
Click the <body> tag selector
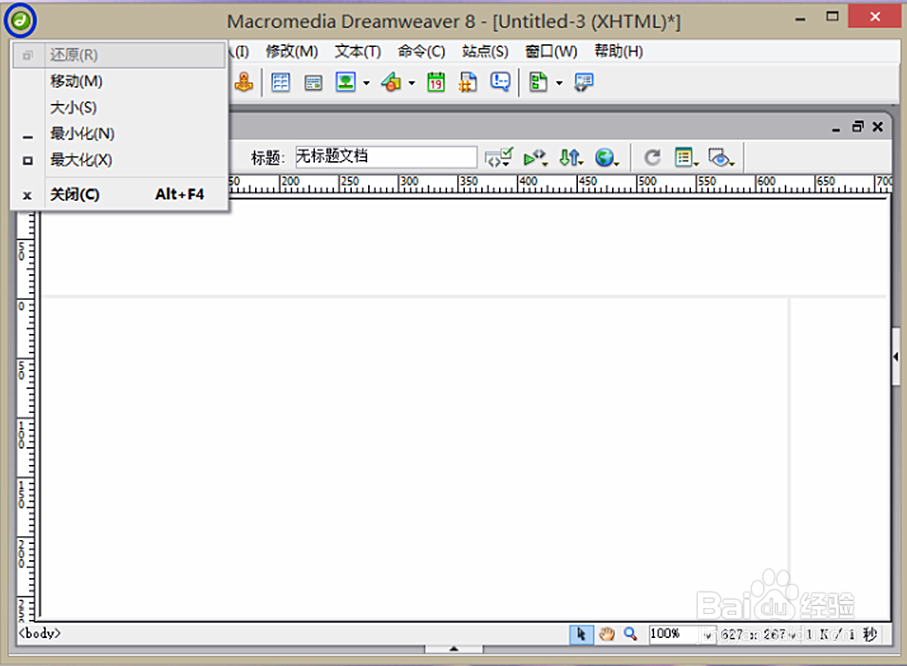[39, 634]
